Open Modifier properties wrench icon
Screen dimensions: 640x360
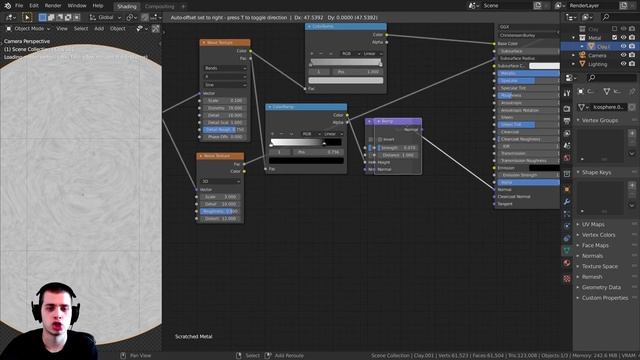point(567,202)
